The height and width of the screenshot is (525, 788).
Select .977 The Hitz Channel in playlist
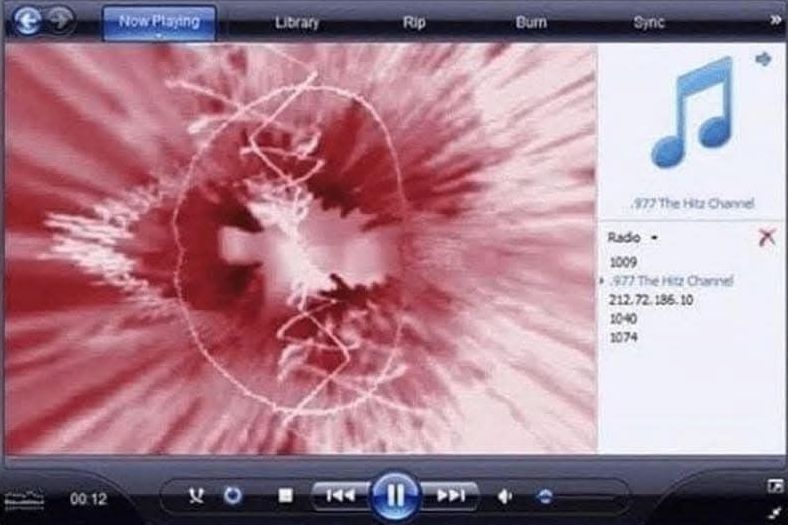[671, 280]
